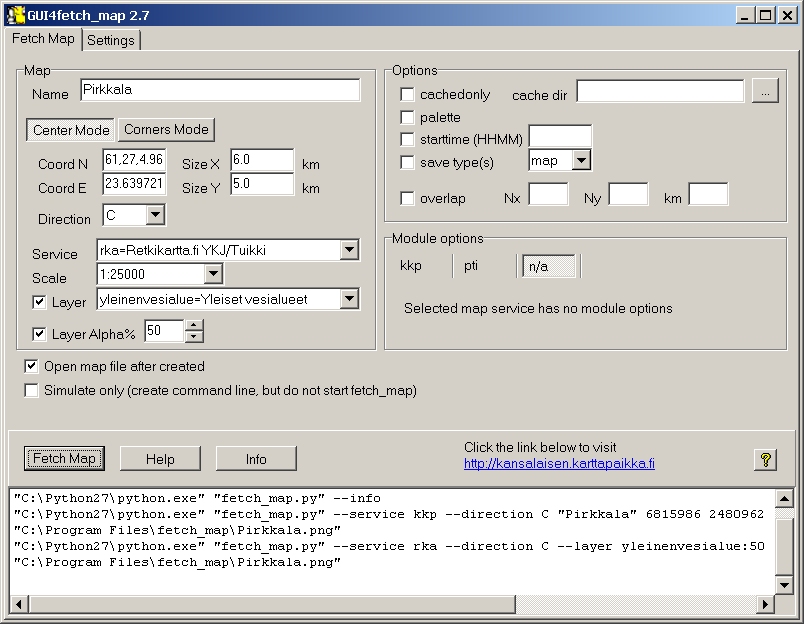
Task: Expand the yleinenvesialue Layer dropdown
Action: click(x=349, y=299)
